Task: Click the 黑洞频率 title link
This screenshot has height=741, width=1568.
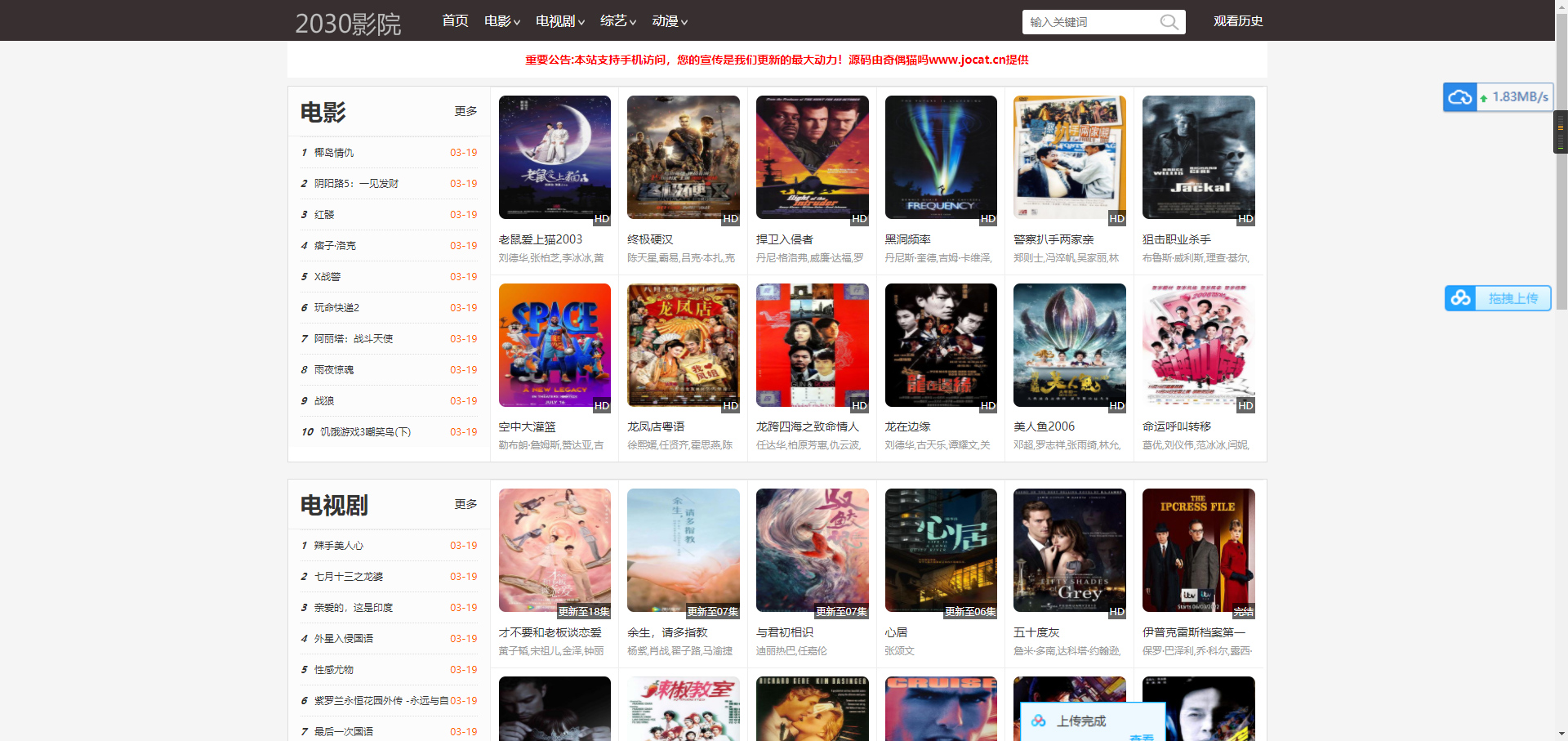Action: coord(908,239)
